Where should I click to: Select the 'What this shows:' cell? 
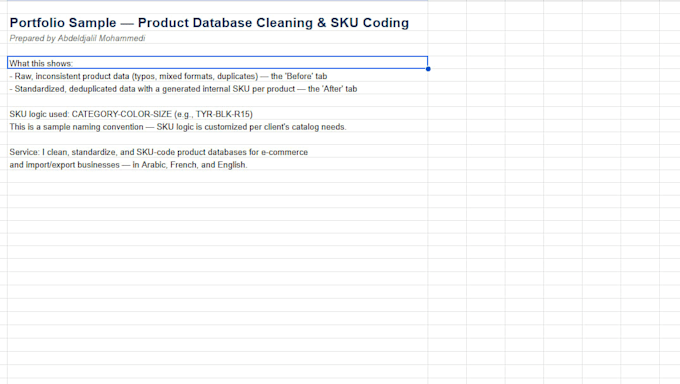[x=217, y=63]
